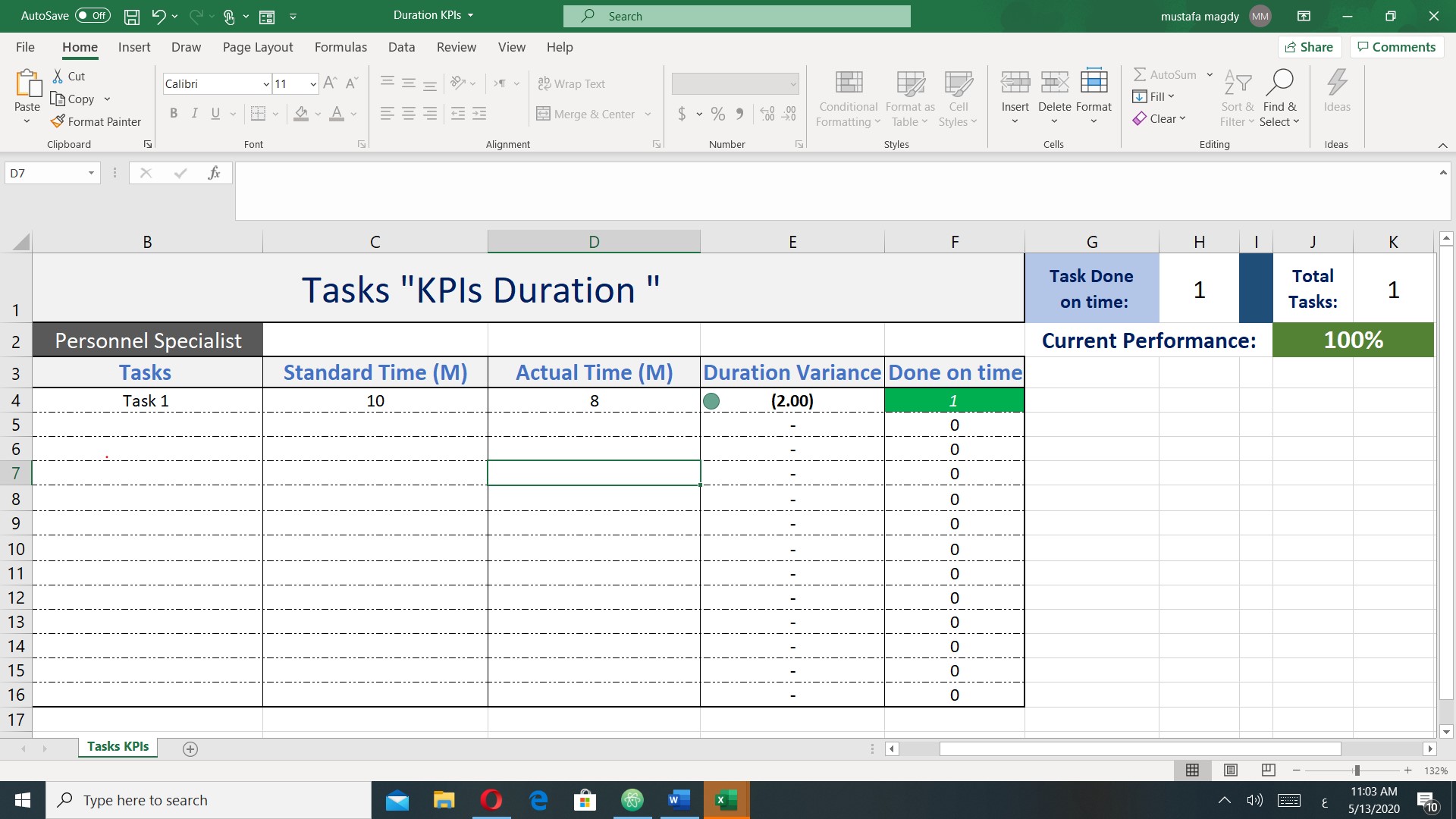This screenshot has height=819, width=1456.
Task: Switch to the Formulas ribbon tab
Action: [x=340, y=47]
